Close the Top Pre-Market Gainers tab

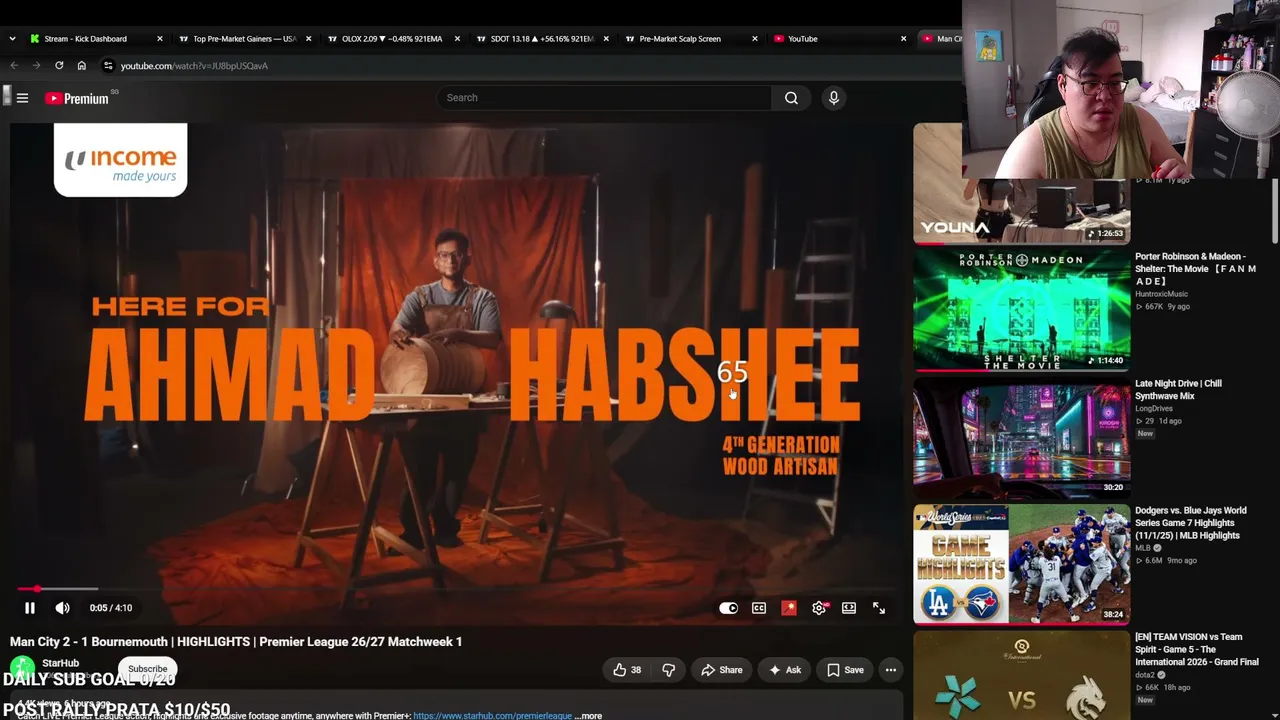coord(308,39)
